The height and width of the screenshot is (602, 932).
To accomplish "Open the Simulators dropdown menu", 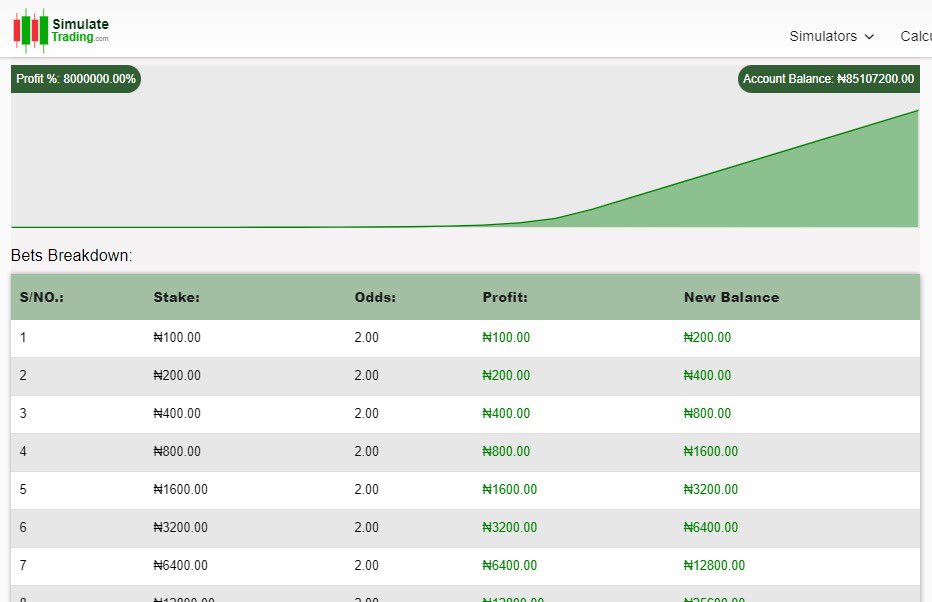I will [832, 36].
